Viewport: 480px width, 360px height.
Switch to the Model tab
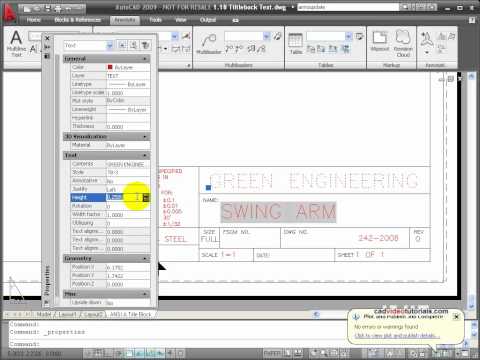tap(44, 314)
